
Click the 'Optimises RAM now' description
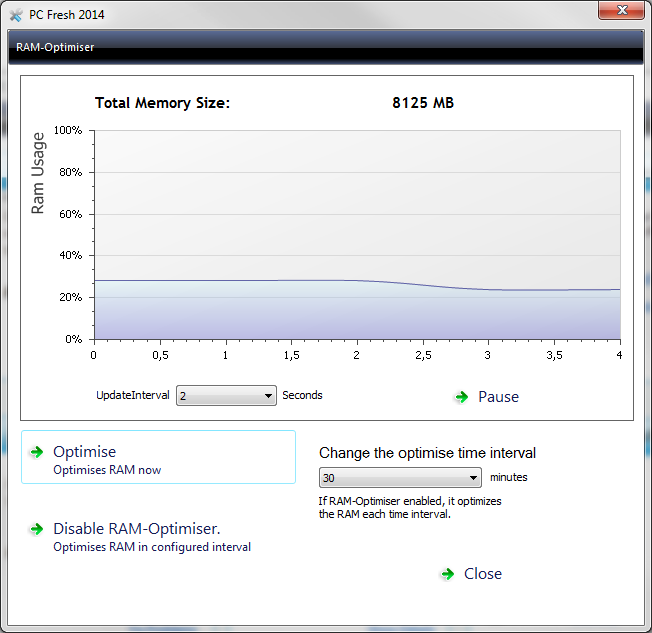pos(107,470)
